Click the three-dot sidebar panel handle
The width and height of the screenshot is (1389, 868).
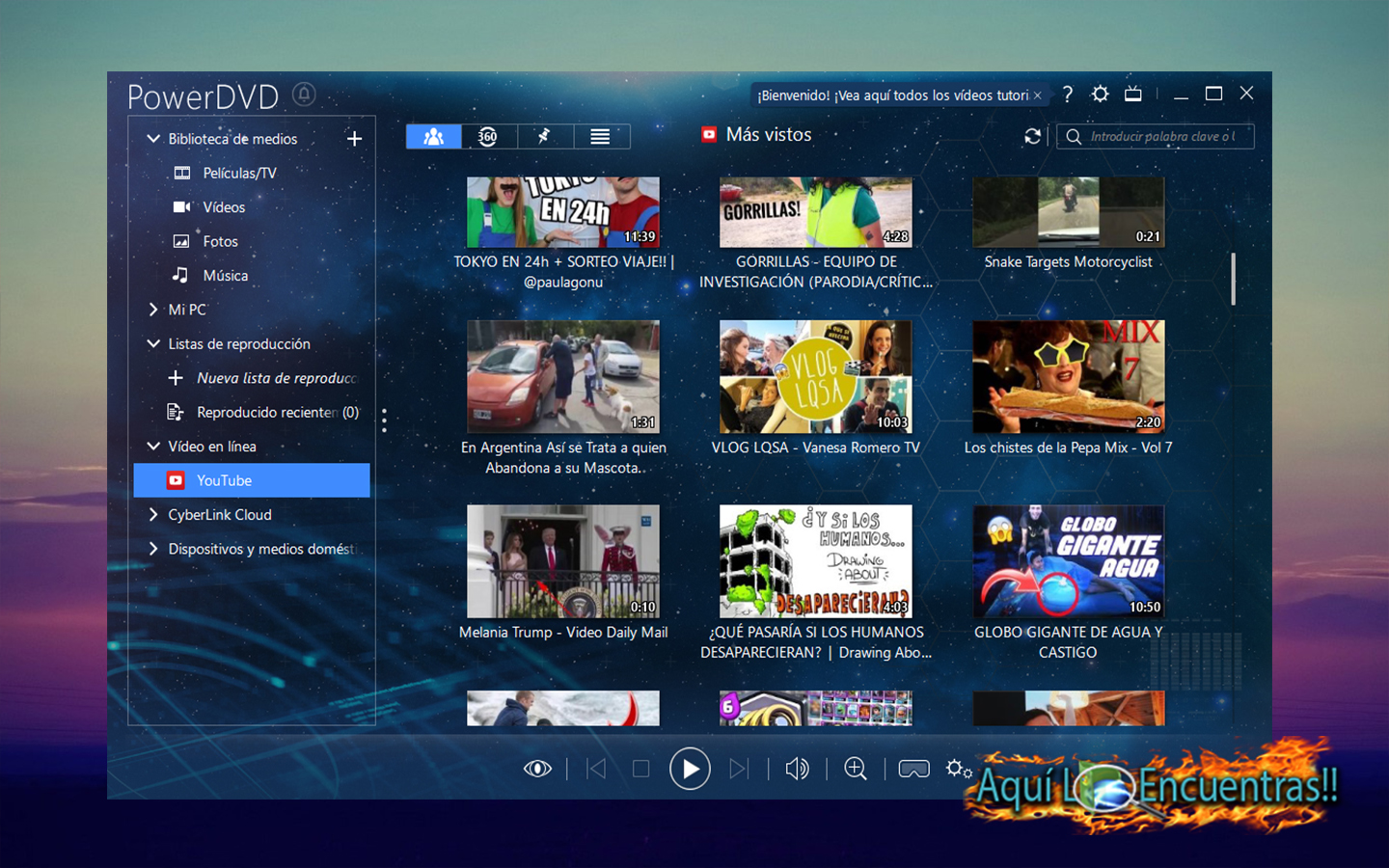coord(384,420)
